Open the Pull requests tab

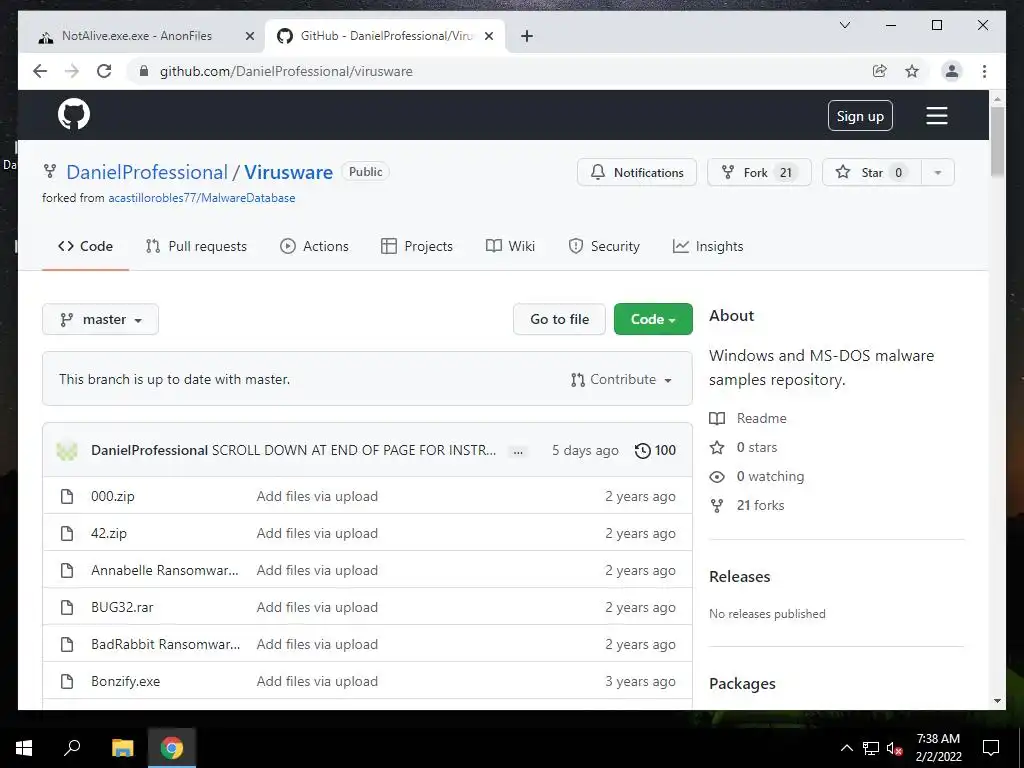click(x=197, y=246)
